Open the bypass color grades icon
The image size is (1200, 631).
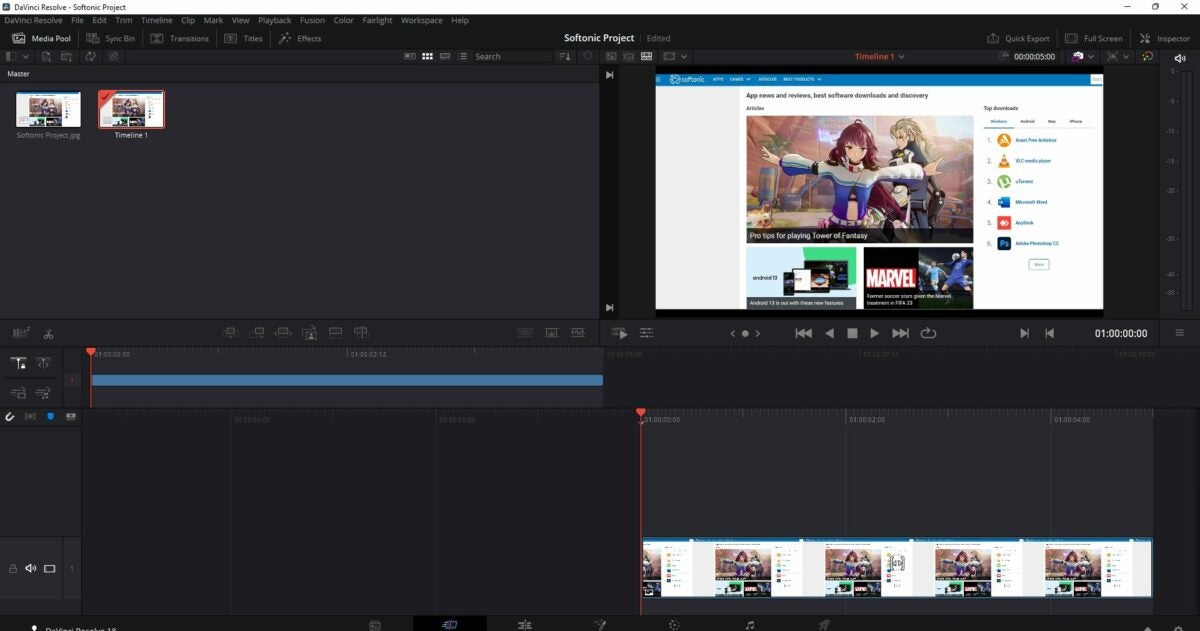coord(1147,56)
